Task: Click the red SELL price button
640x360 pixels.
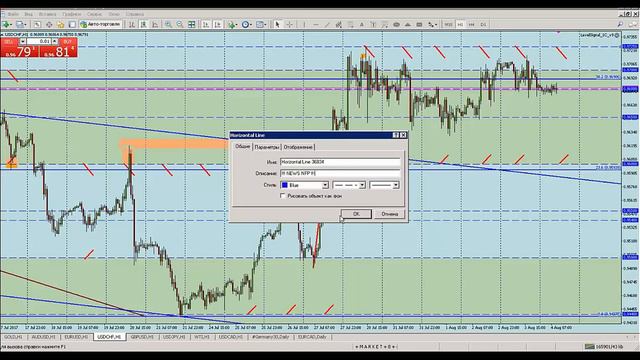Action: pyautogui.click(x=20, y=48)
